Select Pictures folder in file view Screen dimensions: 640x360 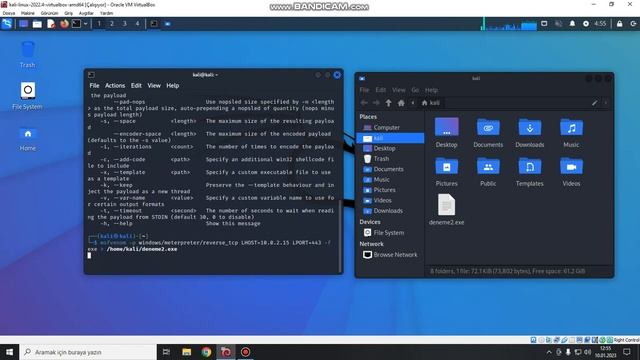click(447, 171)
